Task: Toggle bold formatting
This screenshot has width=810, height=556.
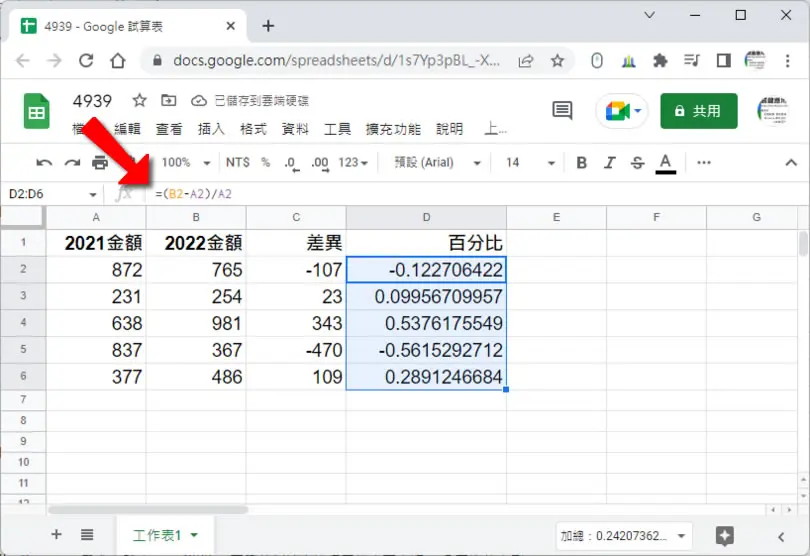Action: pyautogui.click(x=581, y=163)
